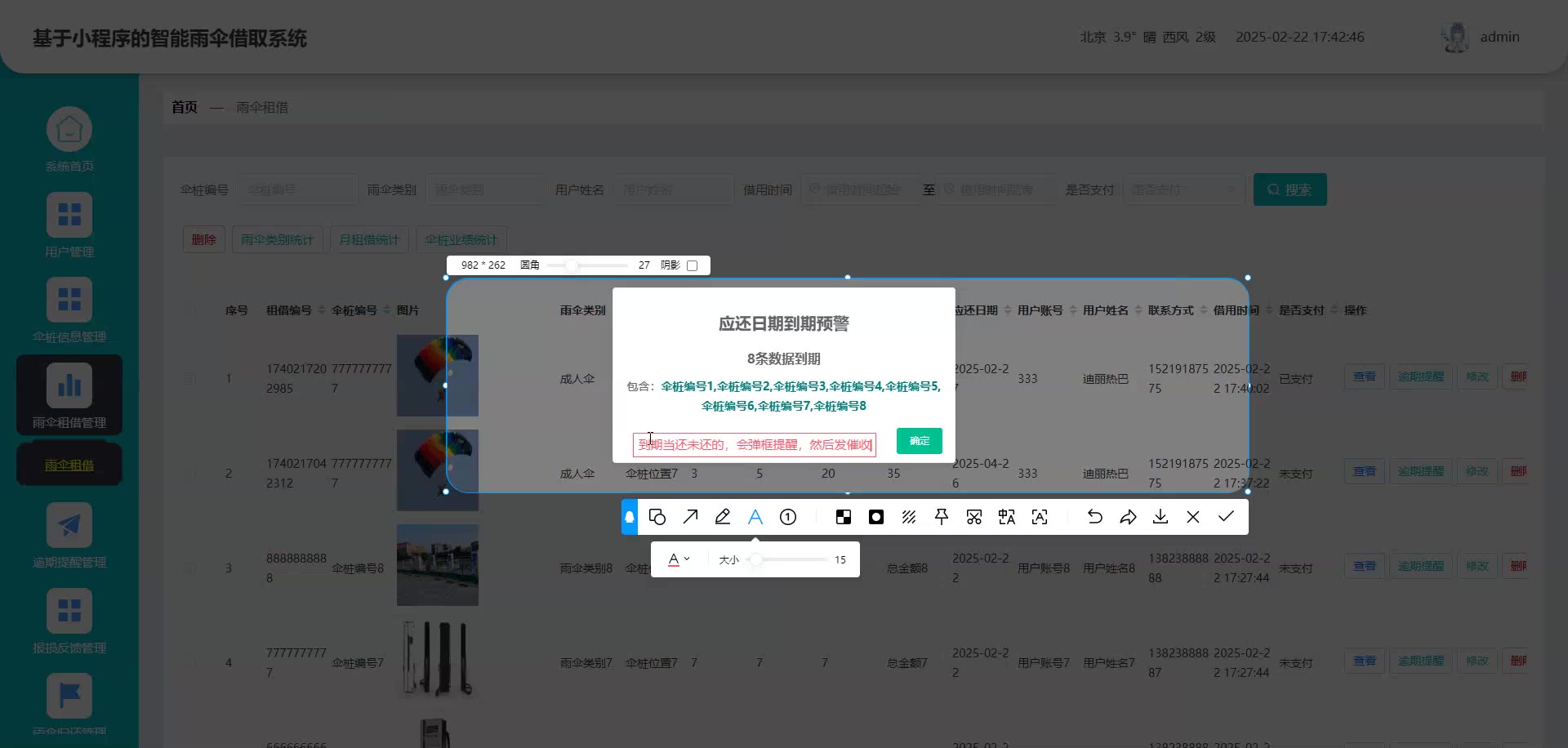Click the red 删除 button above the table

pyautogui.click(x=204, y=239)
